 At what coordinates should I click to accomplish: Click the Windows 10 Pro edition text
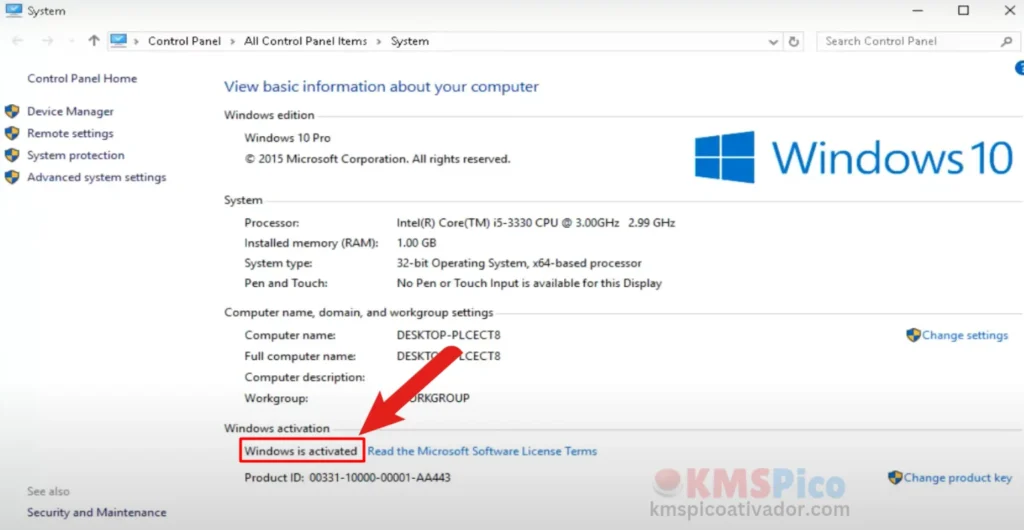(287, 138)
